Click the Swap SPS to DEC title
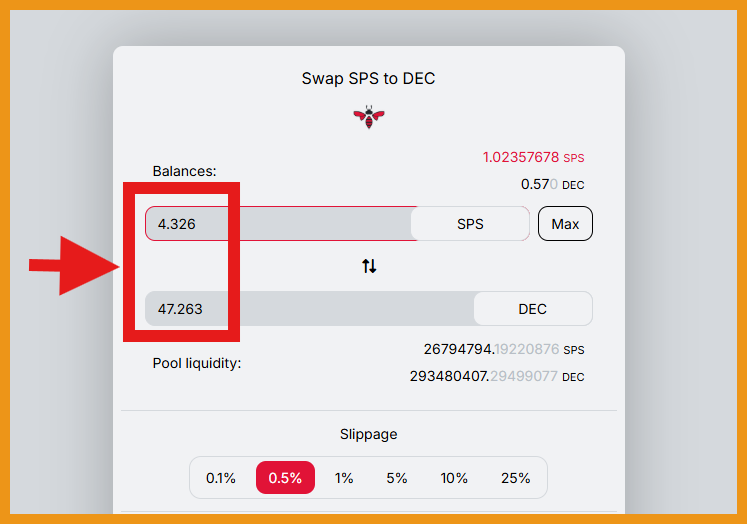This screenshot has height=524, width=747. click(368, 78)
